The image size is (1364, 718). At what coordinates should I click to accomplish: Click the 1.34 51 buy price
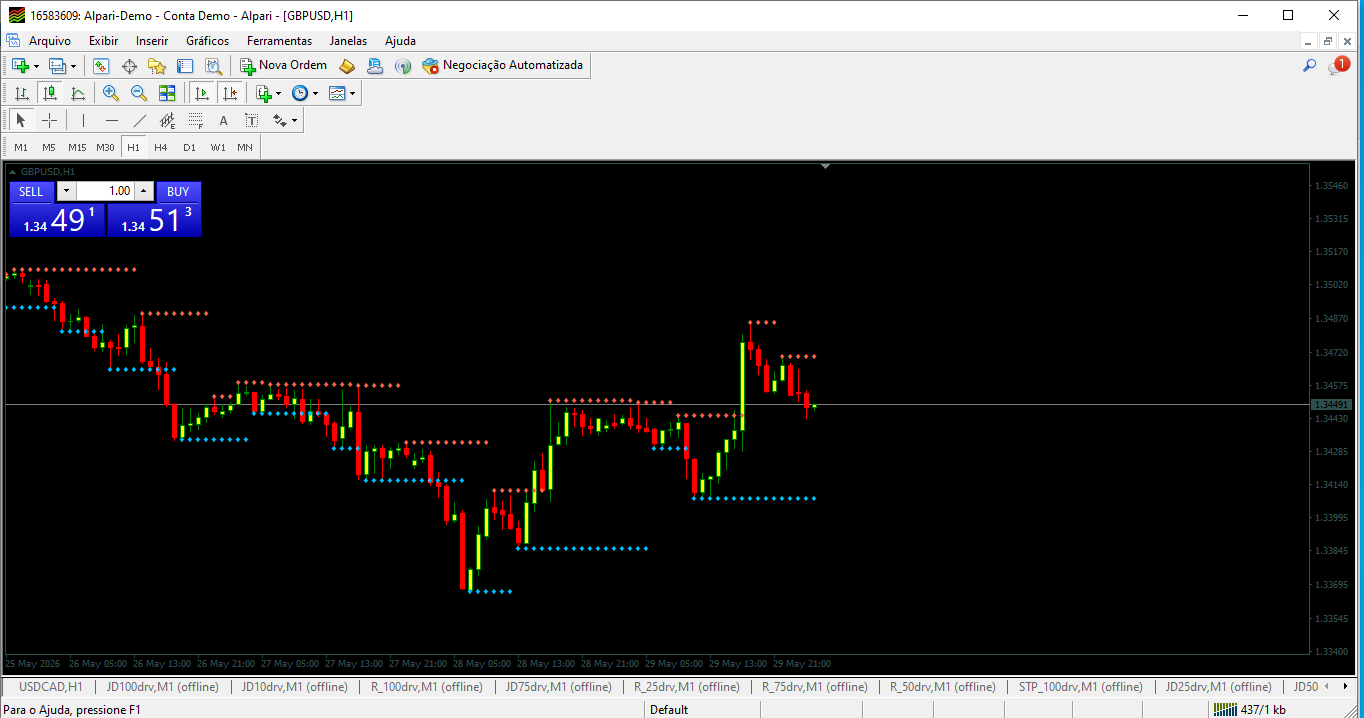click(154, 221)
